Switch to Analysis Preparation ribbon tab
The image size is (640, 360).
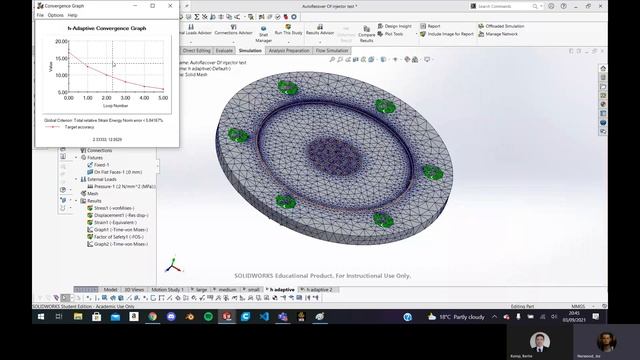point(289,51)
